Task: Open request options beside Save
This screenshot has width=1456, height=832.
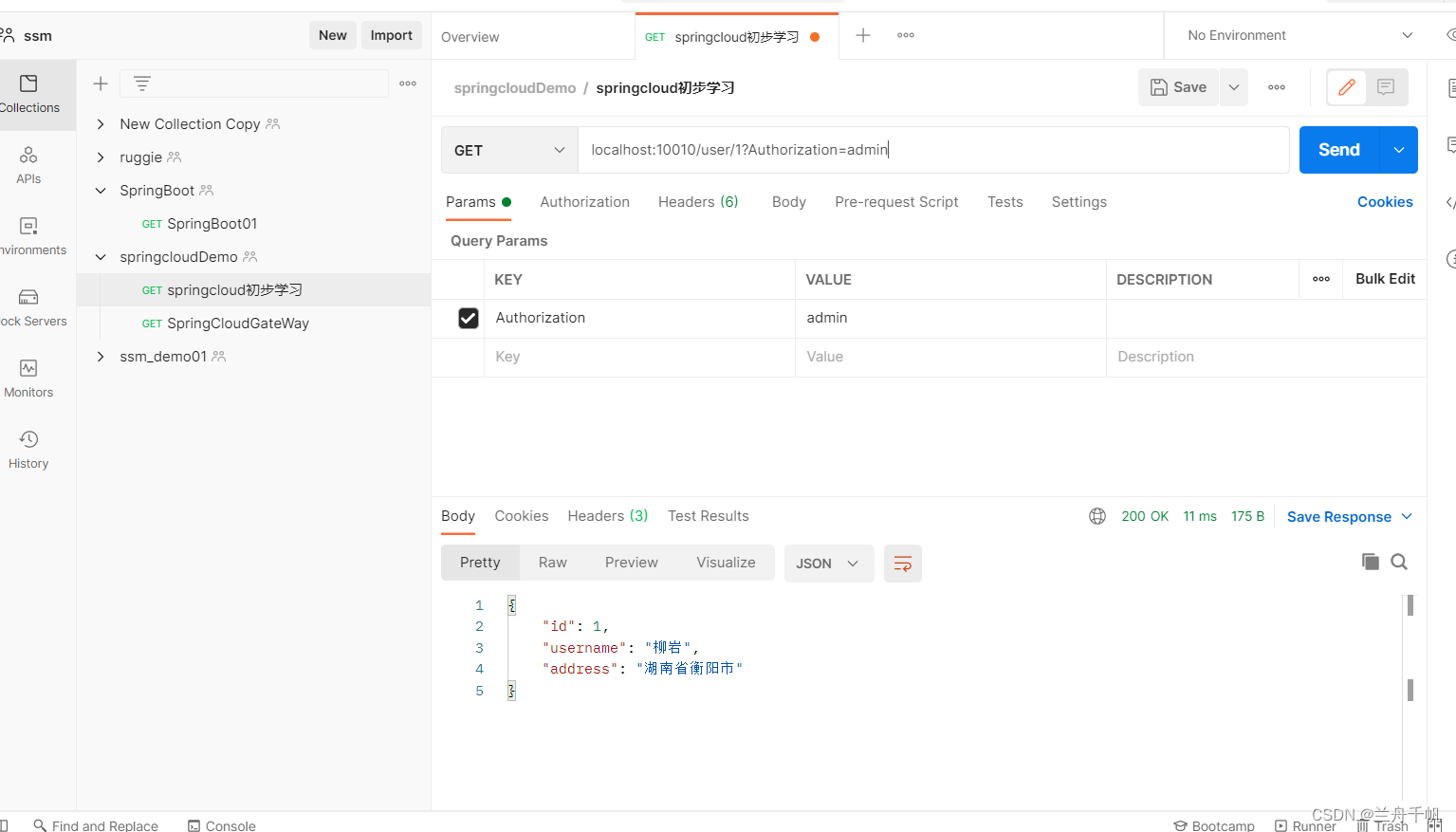Action: tap(1277, 87)
